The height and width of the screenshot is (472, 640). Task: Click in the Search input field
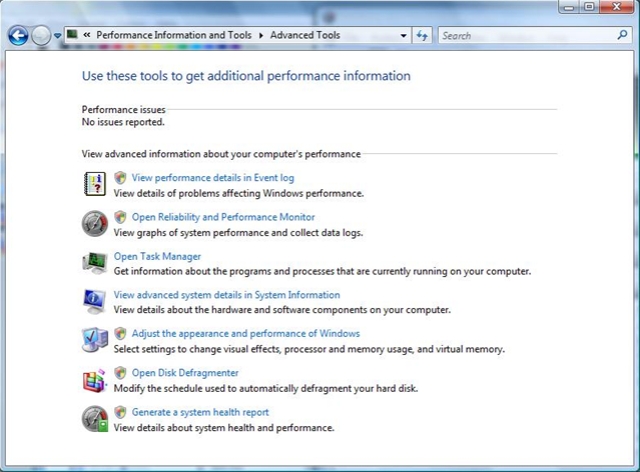click(527, 36)
